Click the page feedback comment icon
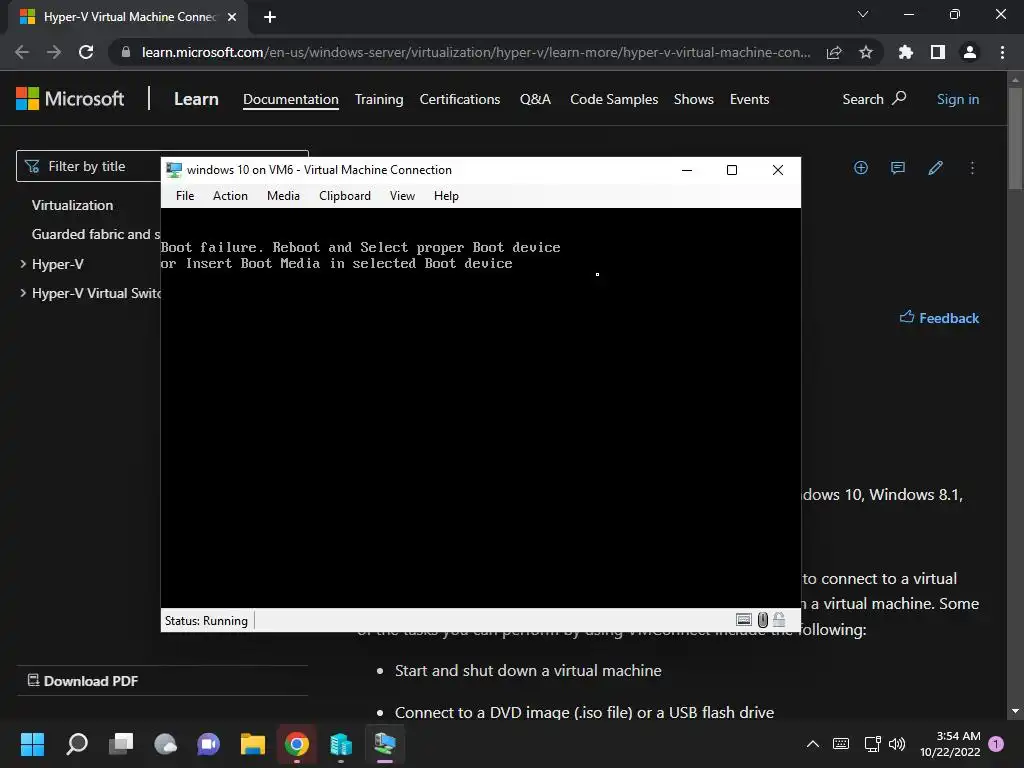Image resolution: width=1024 pixels, height=768 pixels. coord(898,168)
